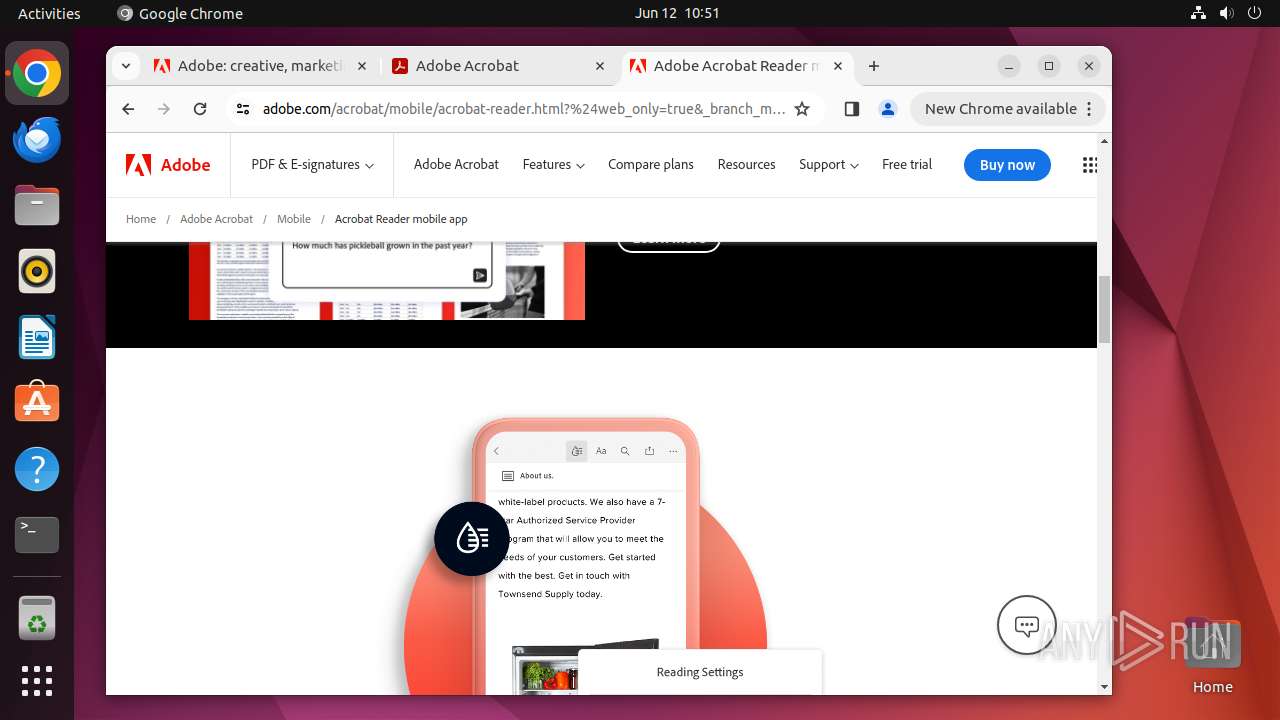Image resolution: width=1280 pixels, height=720 pixels.
Task: Open the Google Chrome app menu
Action: pos(180,13)
